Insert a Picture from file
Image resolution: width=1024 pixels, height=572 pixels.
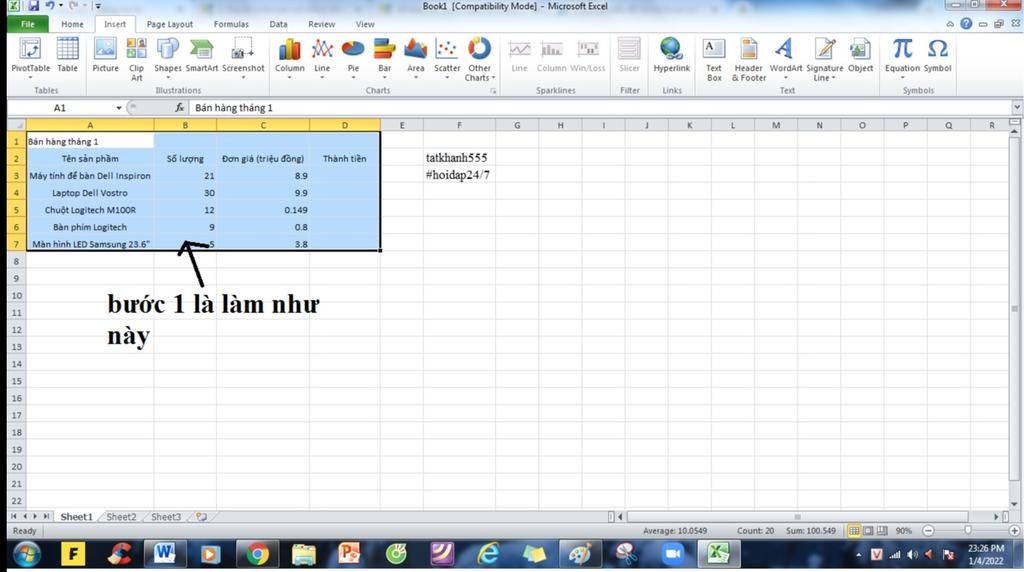(105, 55)
